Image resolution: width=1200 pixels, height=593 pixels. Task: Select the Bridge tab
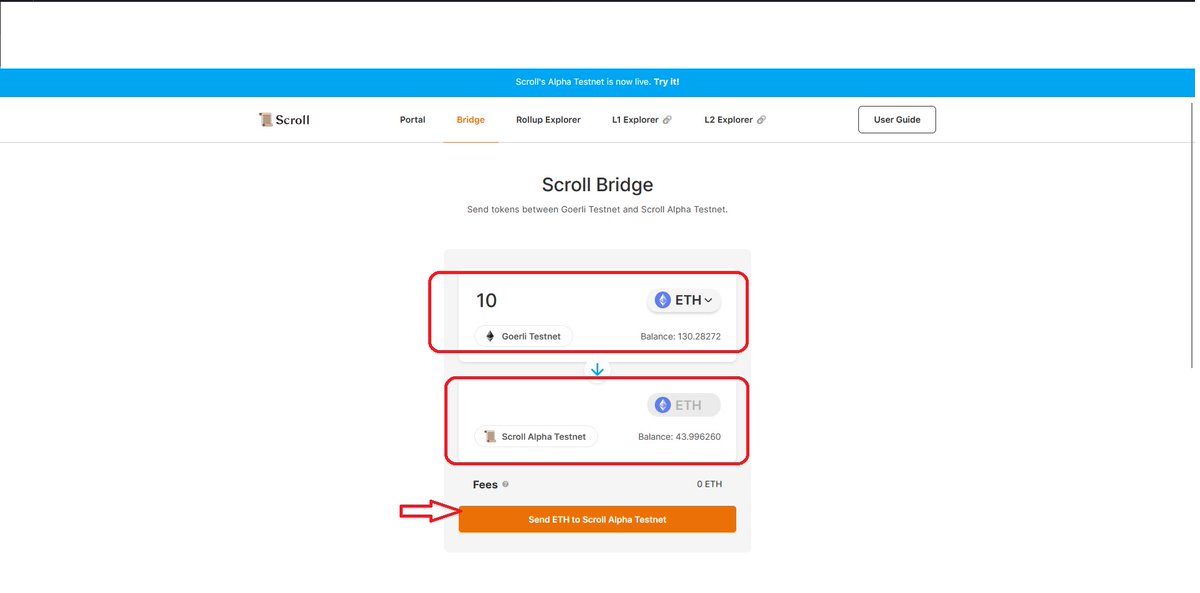pos(470,120)
